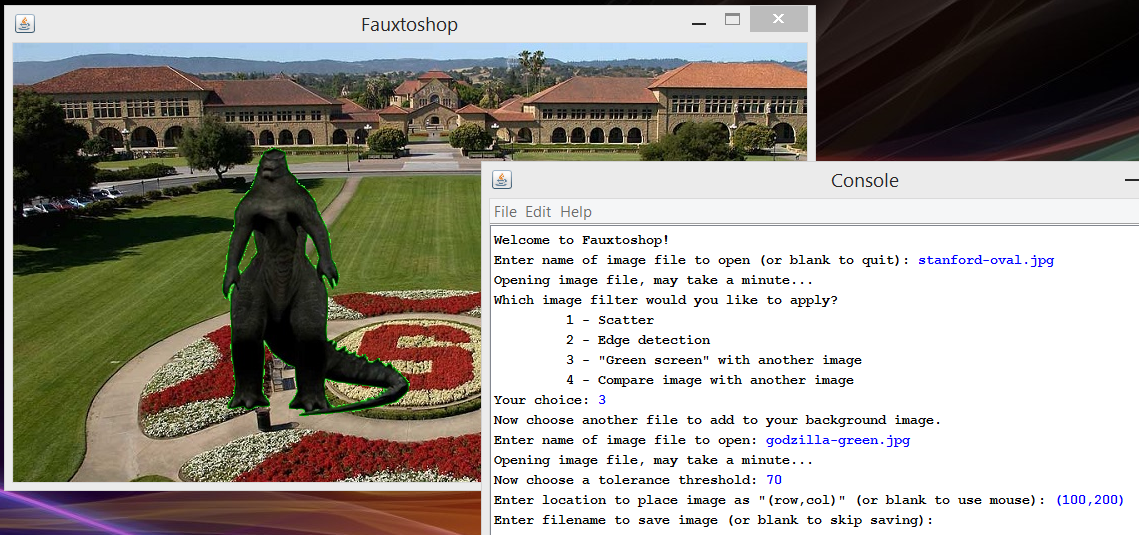Click the 'Welcome to Fauxtoshop!' line
The height and width of the screenshot is (535, 1139).
581,240
